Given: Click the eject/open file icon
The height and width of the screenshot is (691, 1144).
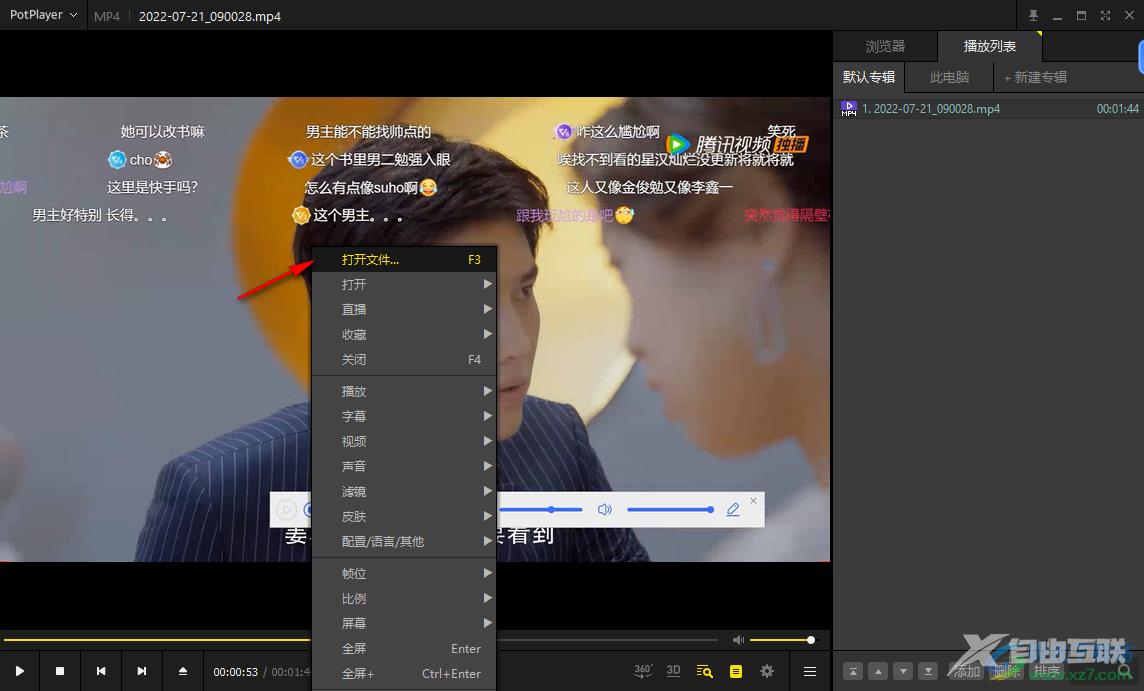Looking at the screenshot, I should (183, 671).
